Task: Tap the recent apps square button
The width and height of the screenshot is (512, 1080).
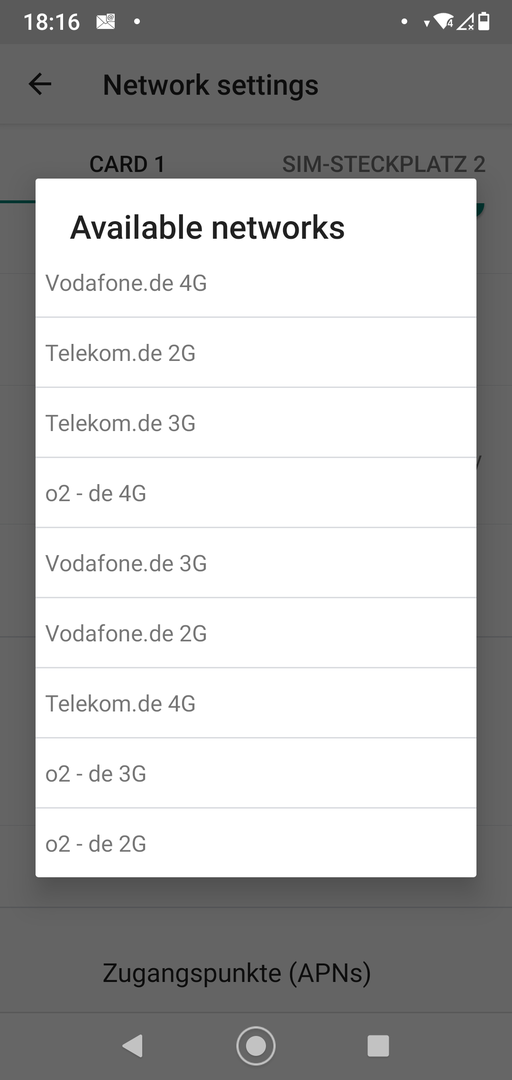Action: (x=378, y=1046)
